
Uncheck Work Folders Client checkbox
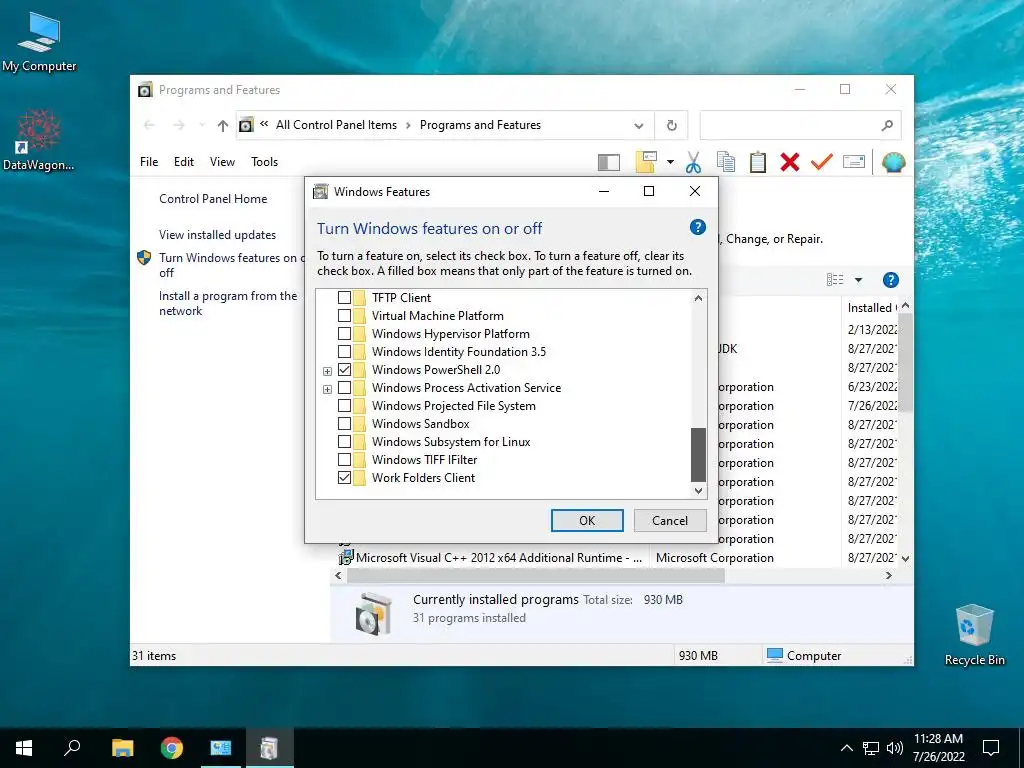[344, 477]
